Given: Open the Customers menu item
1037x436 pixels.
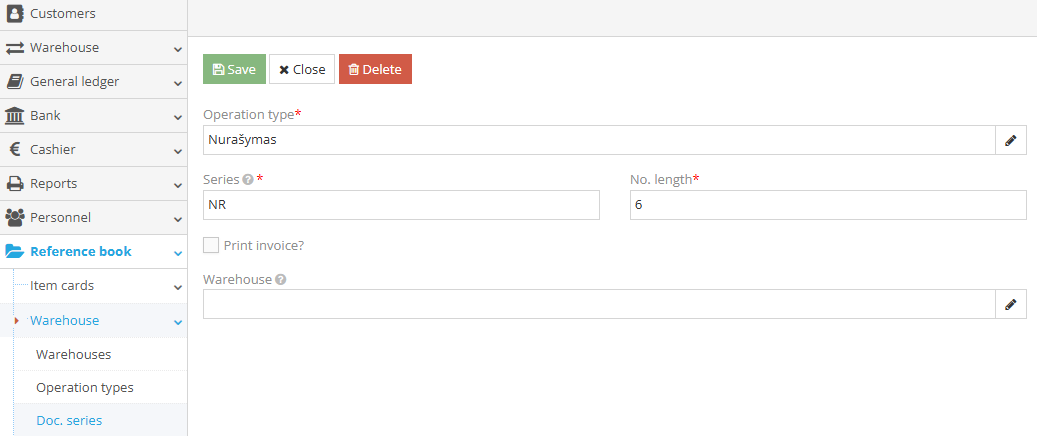Looking at the screenshot, I should click(x=63, y=14).
